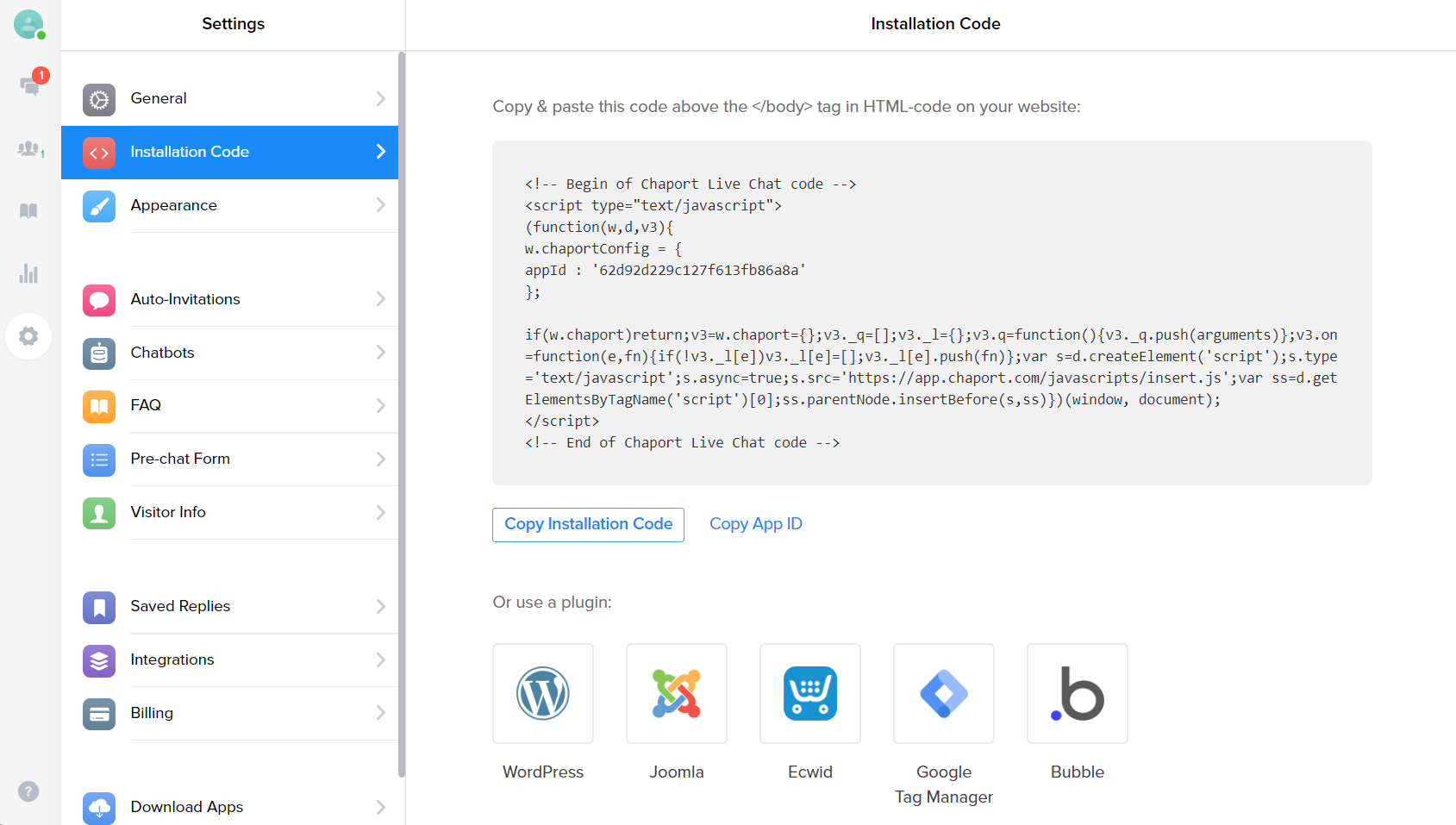Click the Auto-Invitations speech bubble icon
This screenshot has width=1456, height=825.
point(99,300)
